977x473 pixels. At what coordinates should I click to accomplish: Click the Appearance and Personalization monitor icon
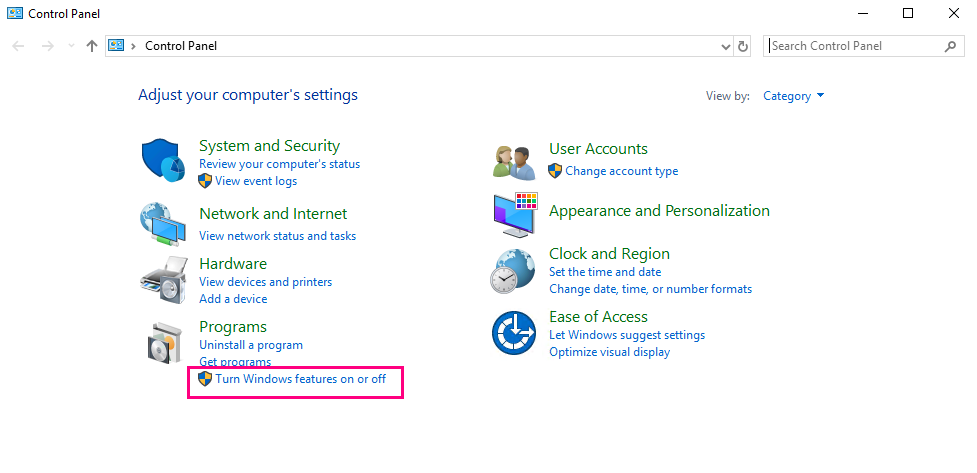pos(515,214)
